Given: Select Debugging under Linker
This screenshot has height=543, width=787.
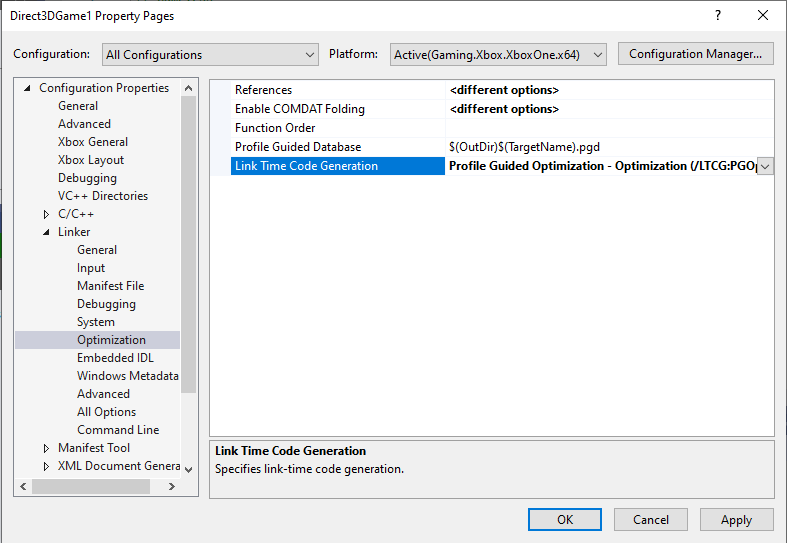Looking at the screenshot, I should click(x=106, y=304).
